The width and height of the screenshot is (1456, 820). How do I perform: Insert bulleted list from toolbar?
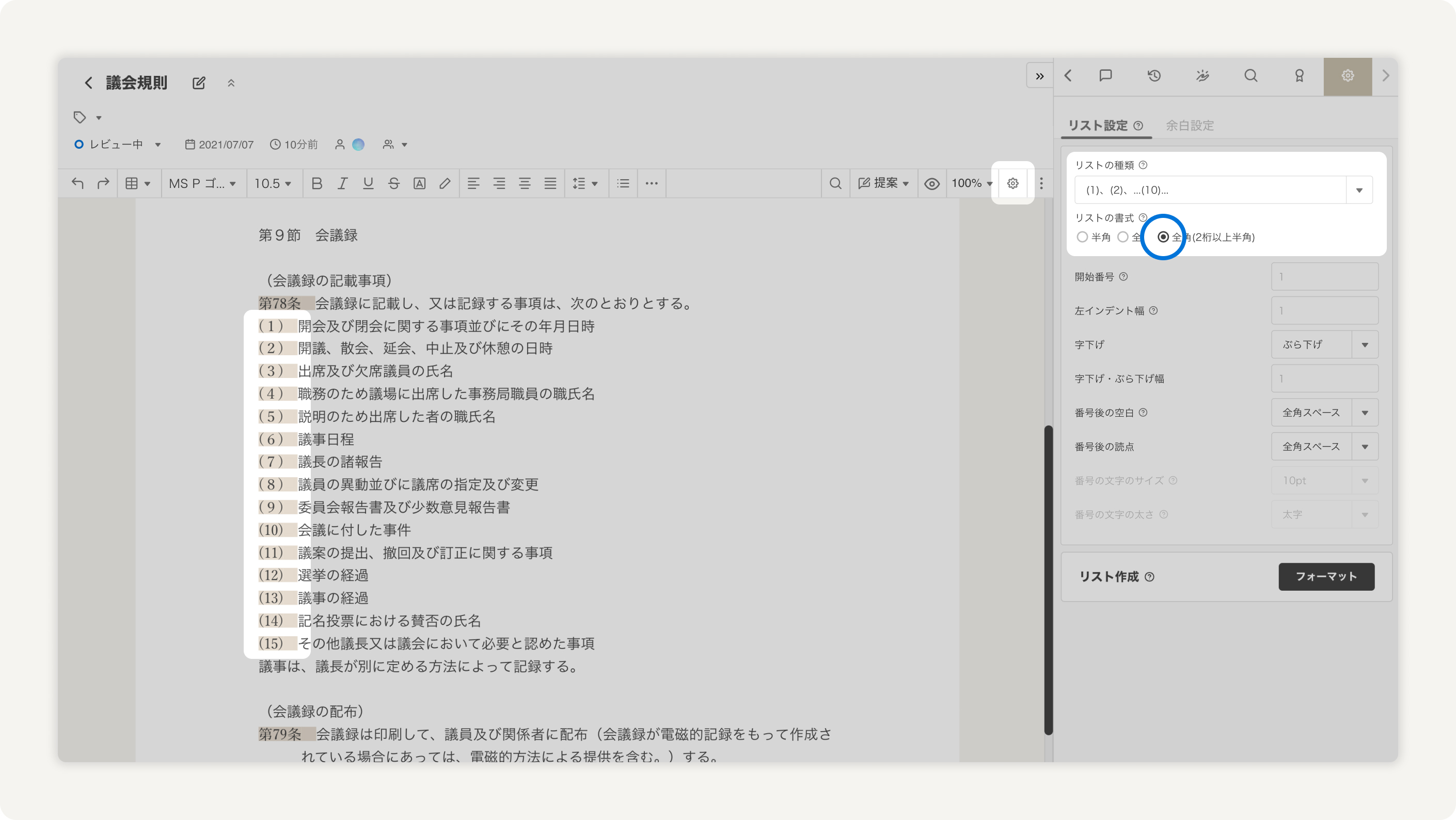tap(623, 183)
